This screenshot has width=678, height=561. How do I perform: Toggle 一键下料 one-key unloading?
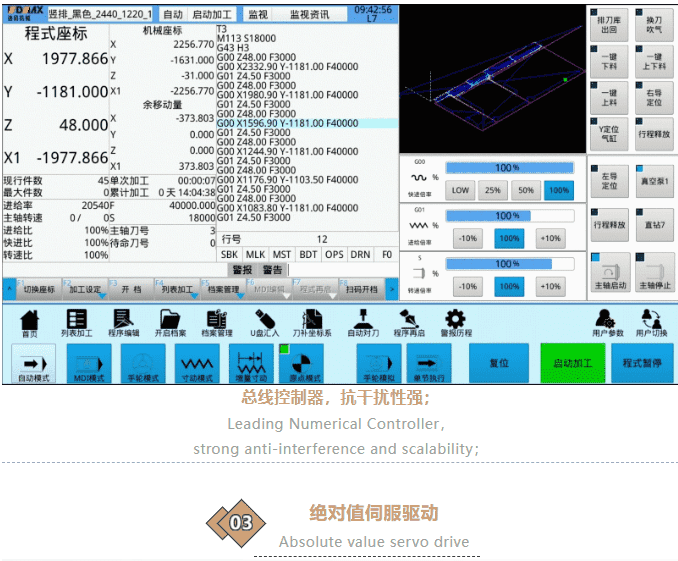click(x=609, y=62)
